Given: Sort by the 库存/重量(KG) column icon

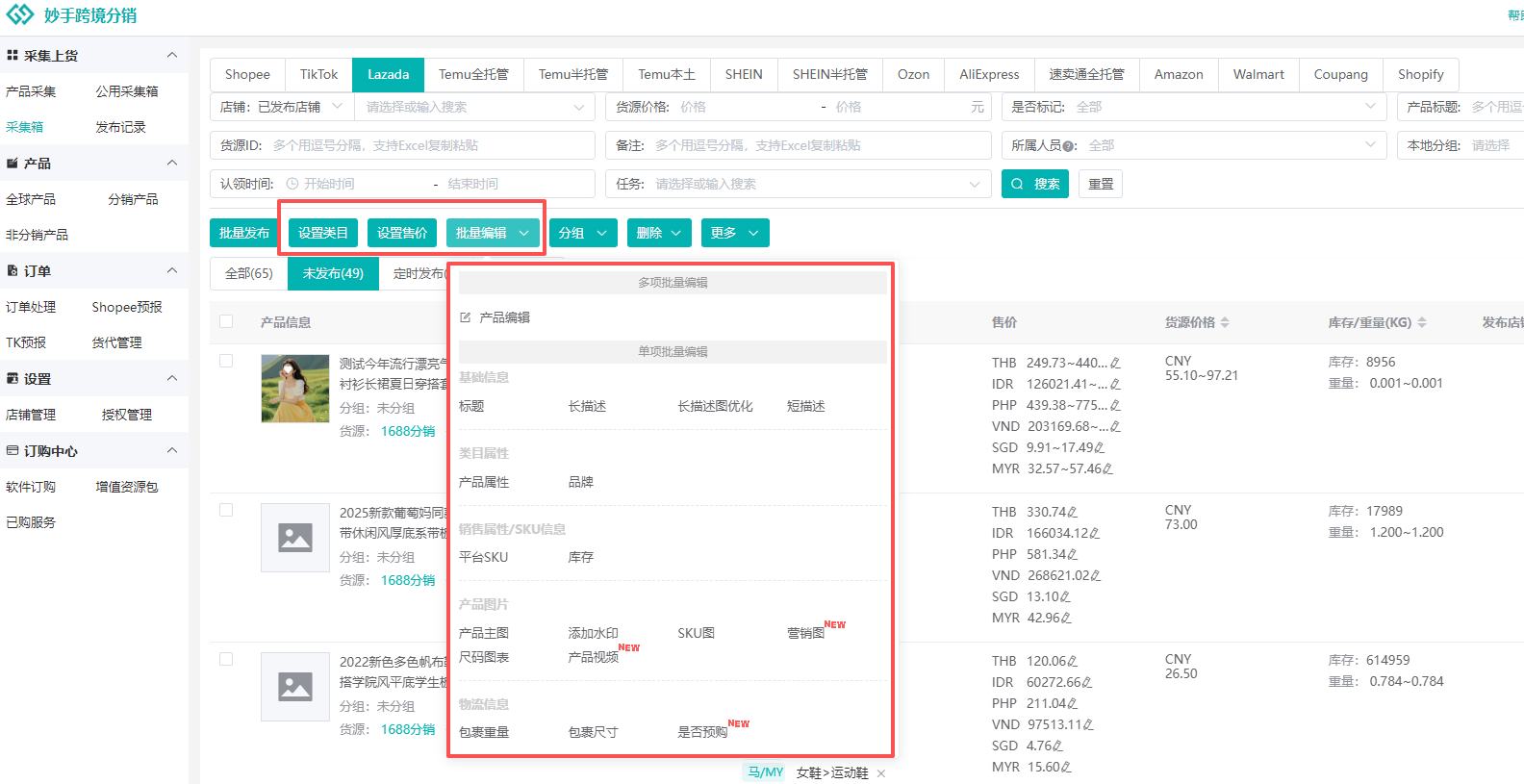Looking at the screenshot, I should point(1422,322).
